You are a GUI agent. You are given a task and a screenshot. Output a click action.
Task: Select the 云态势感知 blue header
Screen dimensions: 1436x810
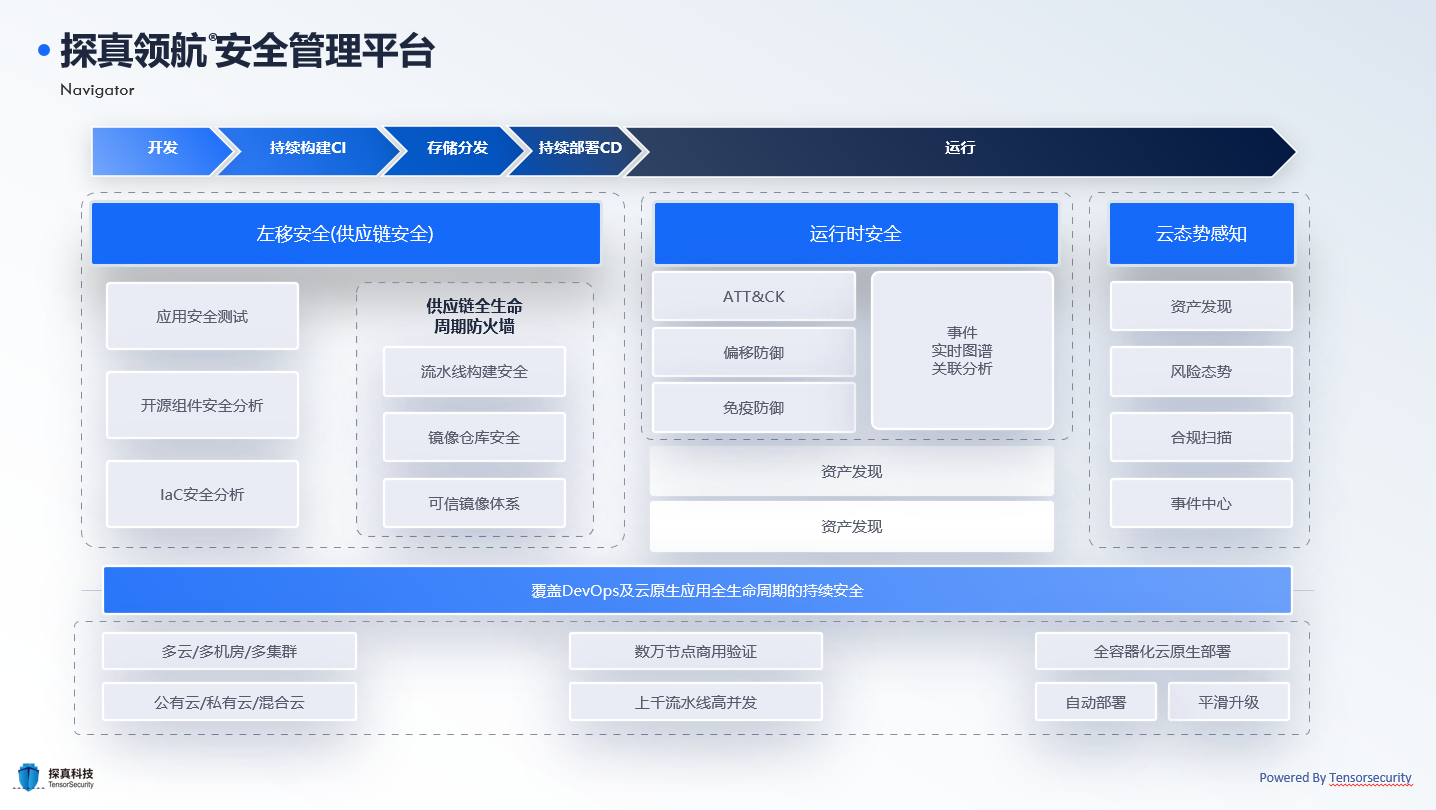point(1201,234)
